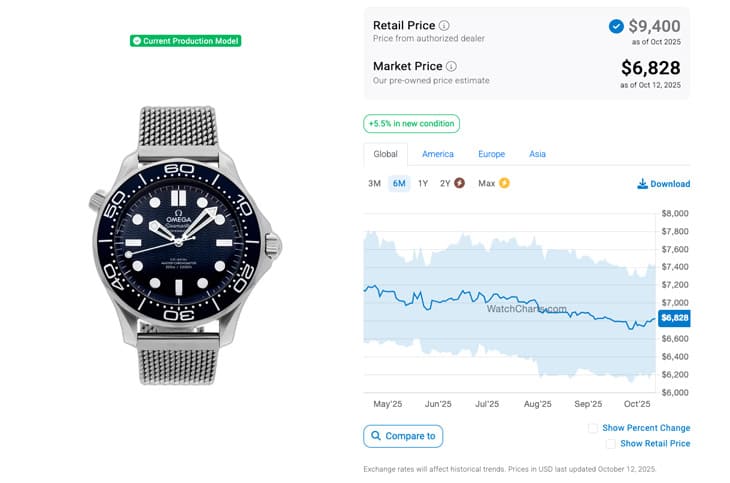Switch to the Europe tab
Screen dimensions: 730x483
(491, 154)
